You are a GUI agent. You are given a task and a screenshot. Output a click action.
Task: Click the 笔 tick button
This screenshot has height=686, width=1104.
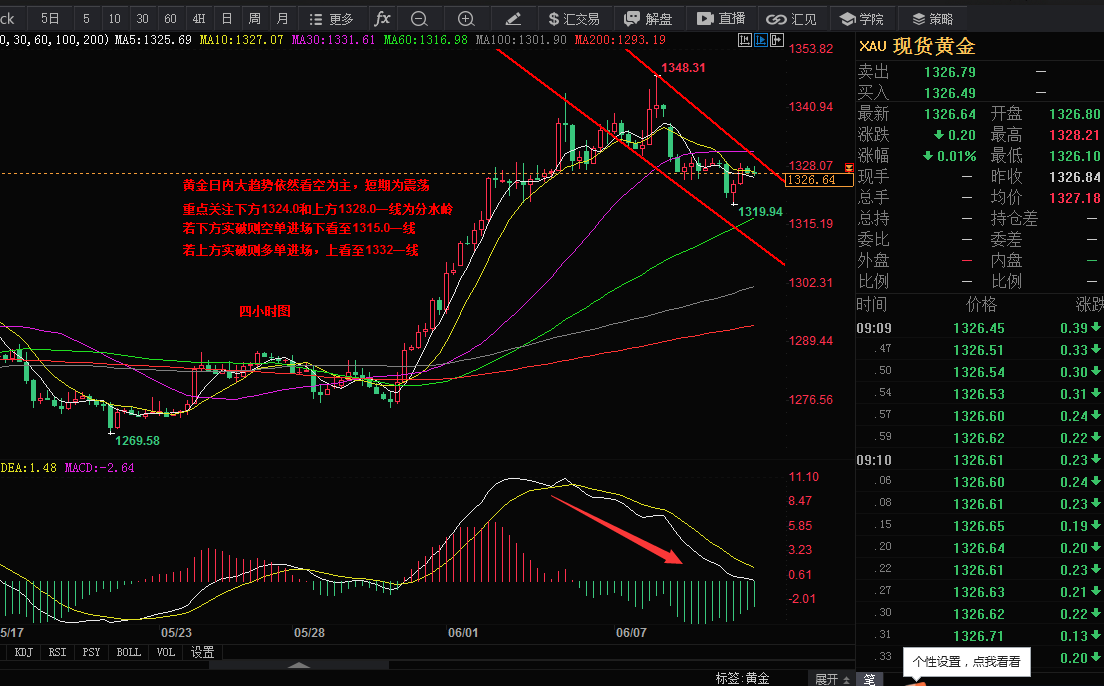click(869, 679)
